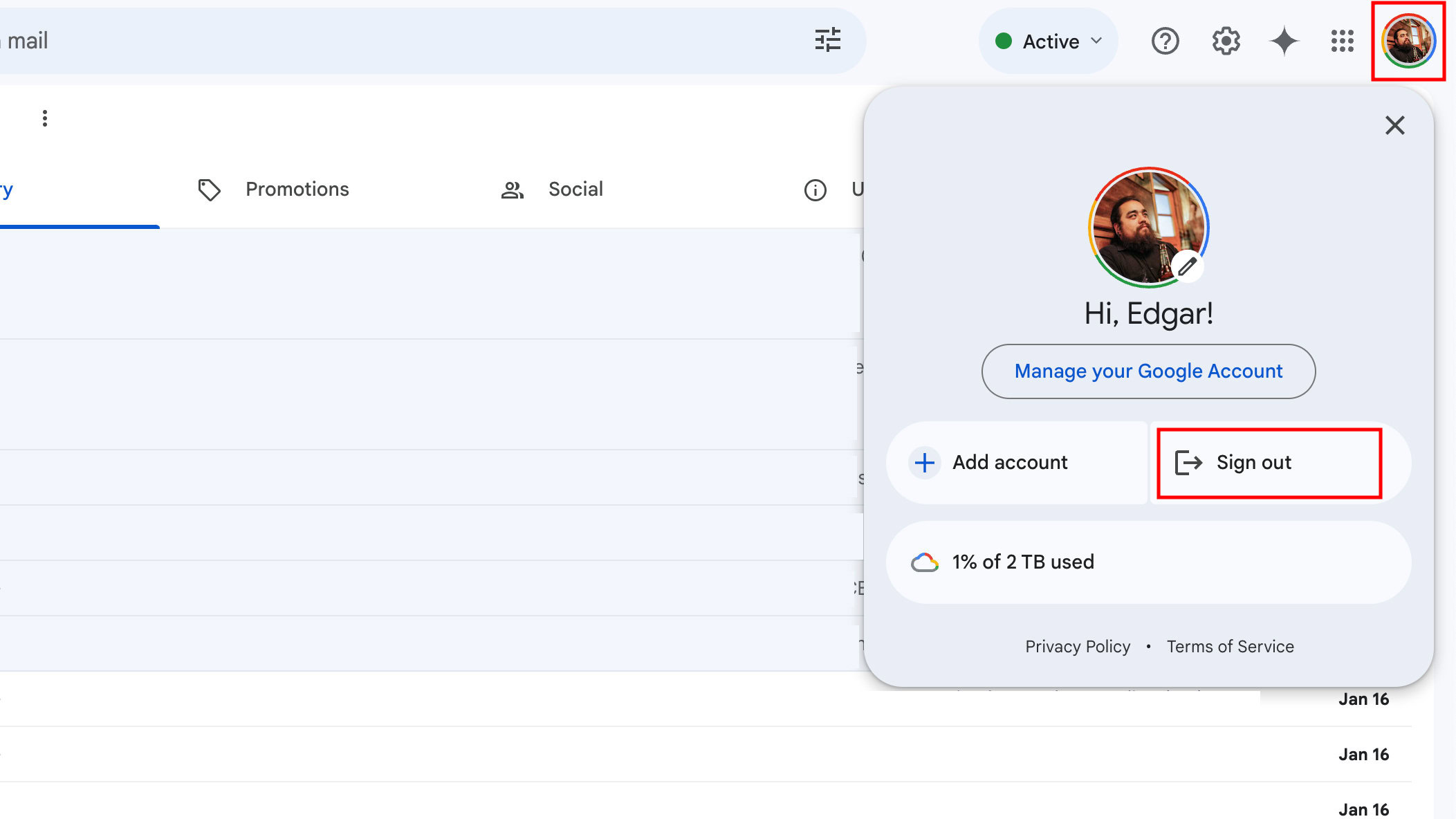
Task: Expand the updates info circle tab
Action: pyautogui.click(x=815, y=189)
